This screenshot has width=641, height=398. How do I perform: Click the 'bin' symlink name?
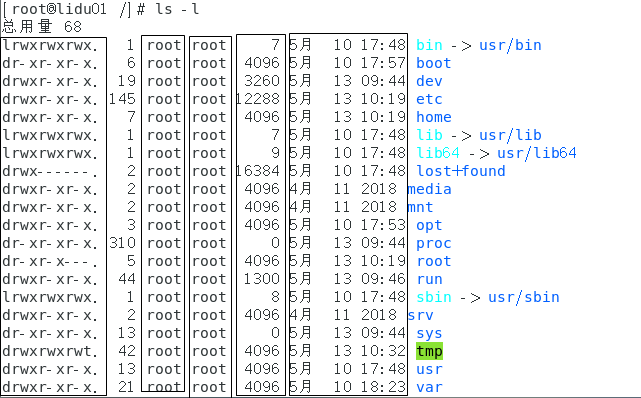pos(429,45)
